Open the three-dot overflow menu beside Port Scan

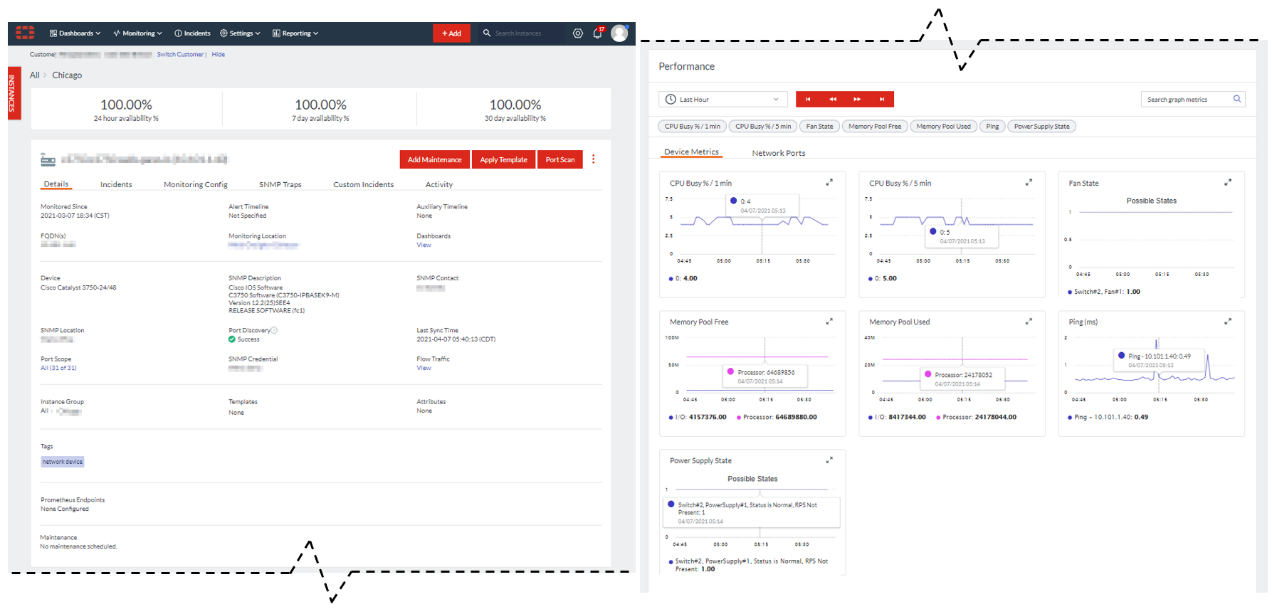click(594, 159)
